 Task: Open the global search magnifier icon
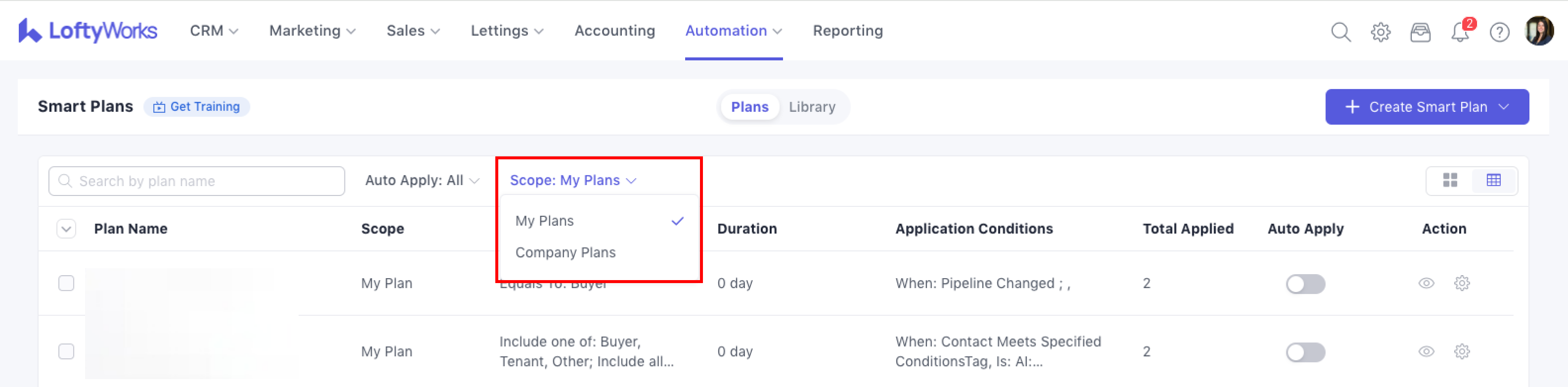click(1340, 32)
